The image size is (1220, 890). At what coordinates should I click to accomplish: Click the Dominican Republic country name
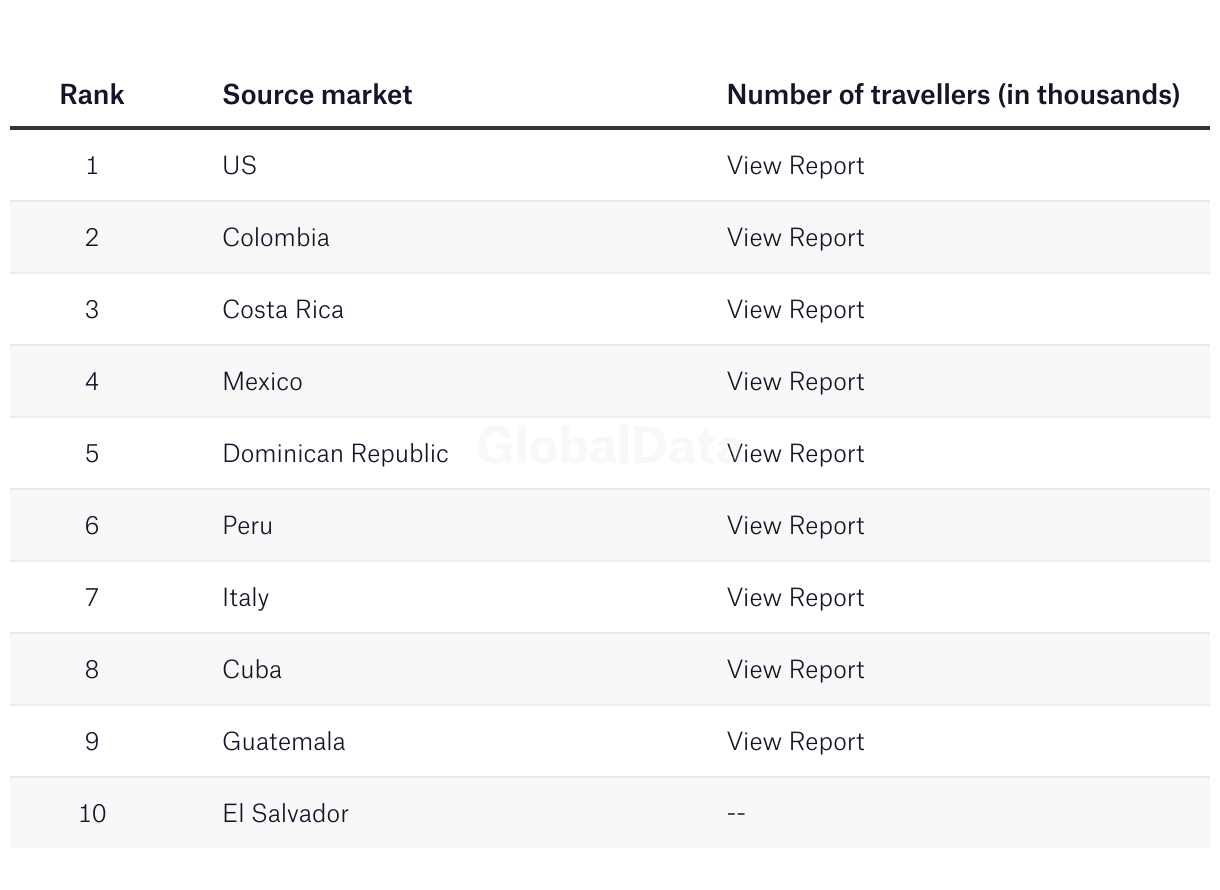point(335,453)
